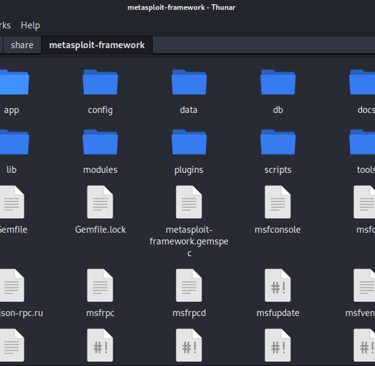The height and width of the screenshot is (366, 375).
Task: Click the window title metasploit-framework - Thunar
Action: tap(181, 7)
